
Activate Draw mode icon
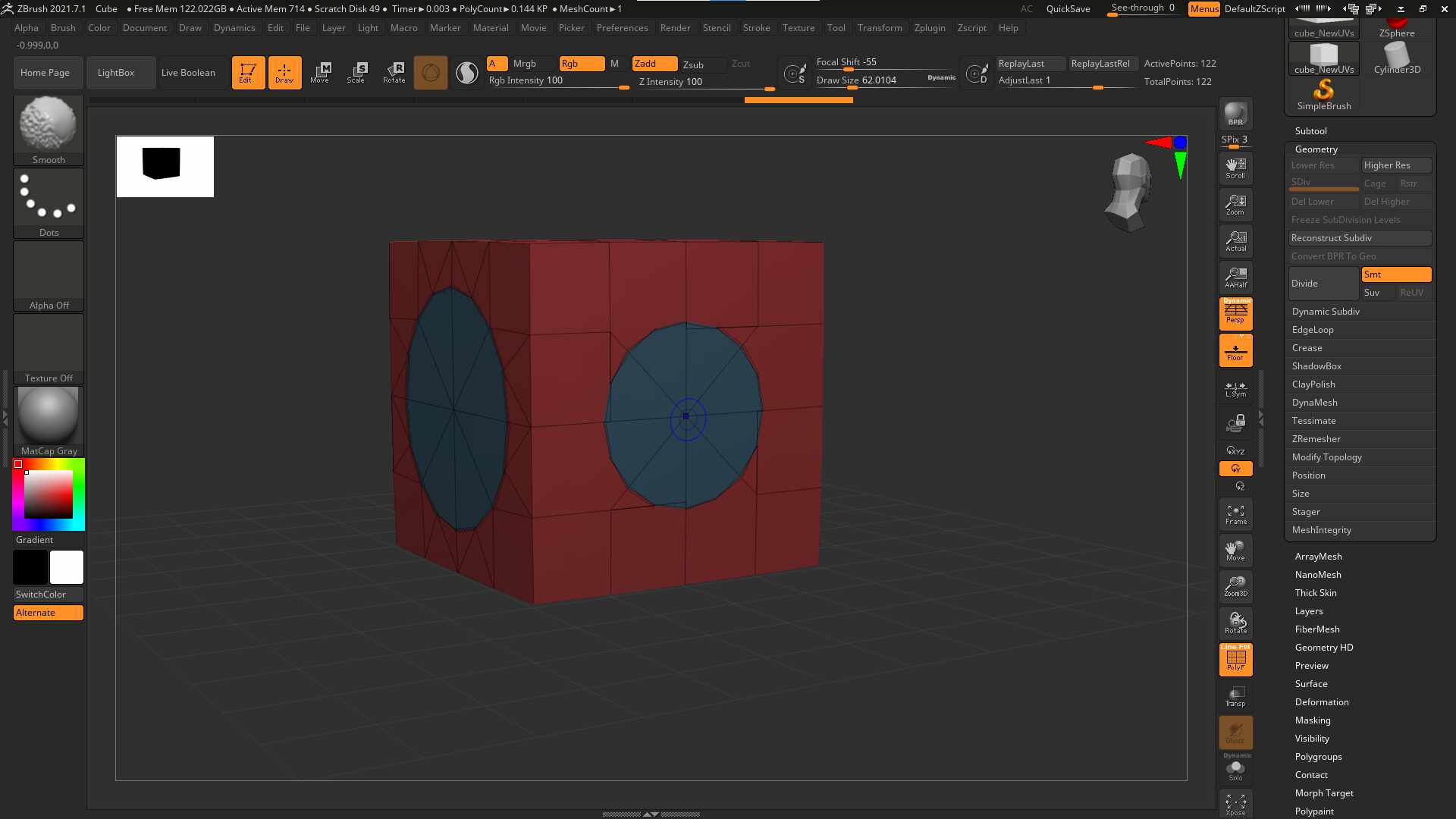pyautogui.click(x=284, y=73)
